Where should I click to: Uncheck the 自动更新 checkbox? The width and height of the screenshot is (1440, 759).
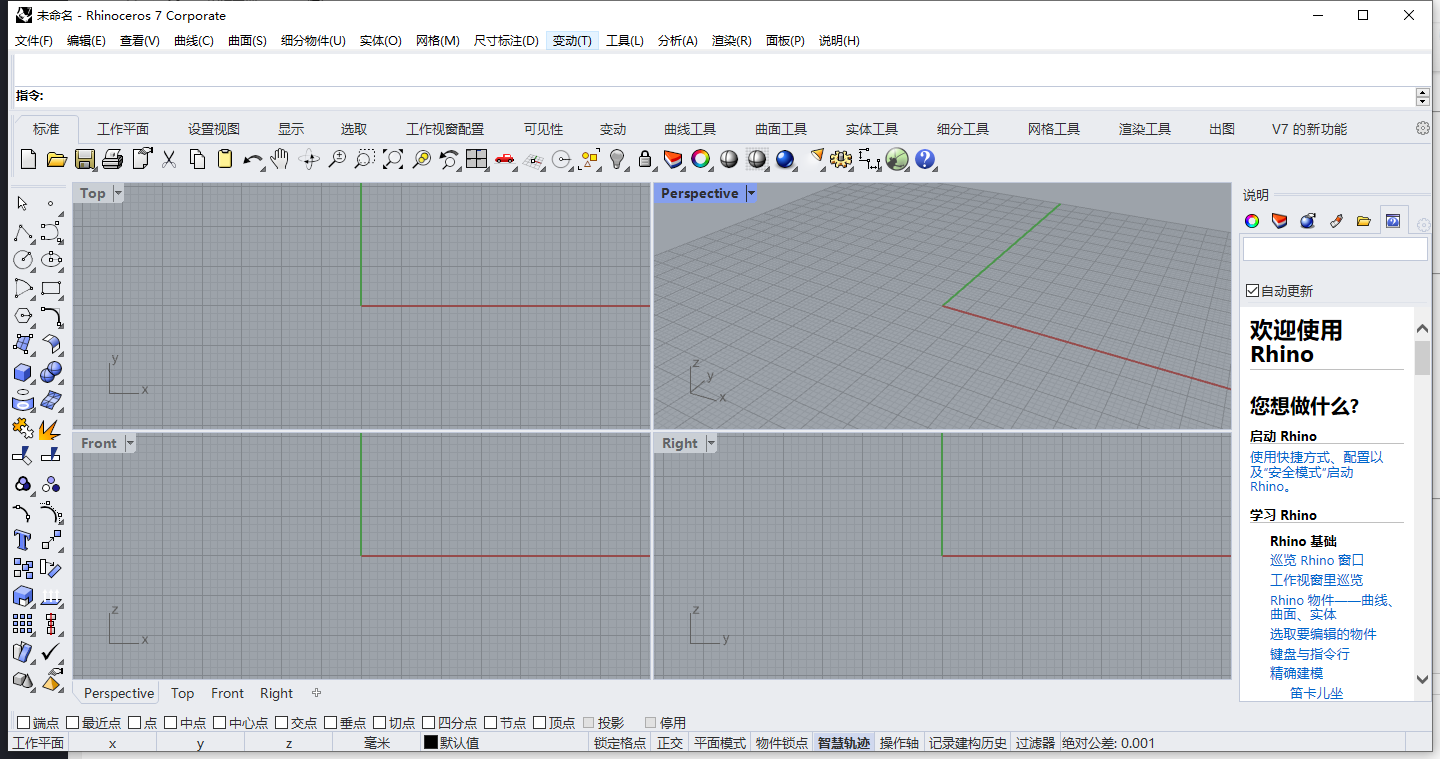tap(1252, 291)
